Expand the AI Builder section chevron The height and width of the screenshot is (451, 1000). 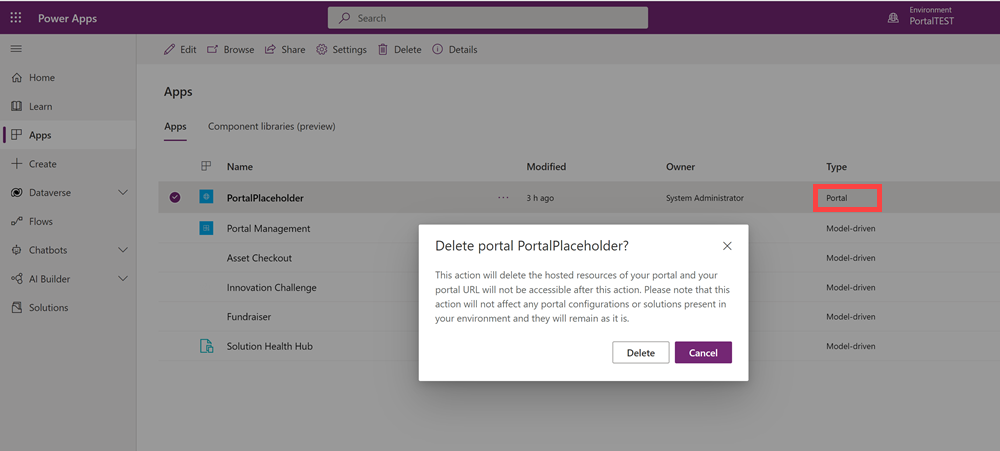pos(124,279)
